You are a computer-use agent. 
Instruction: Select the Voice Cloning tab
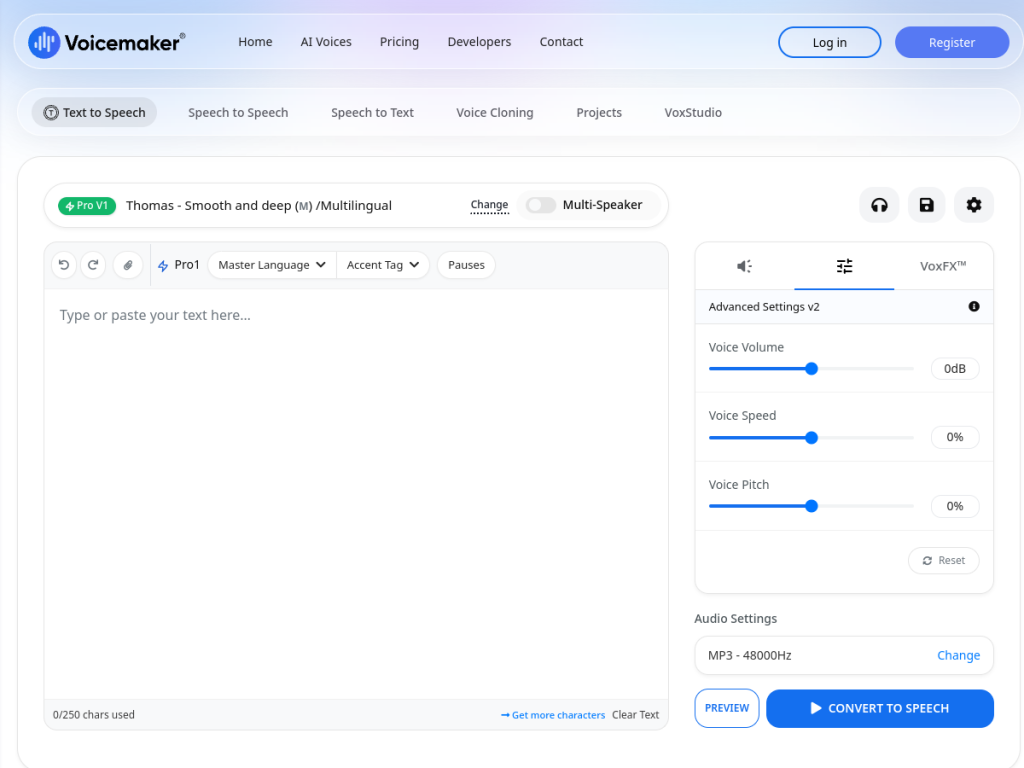[x=494, y=112]
